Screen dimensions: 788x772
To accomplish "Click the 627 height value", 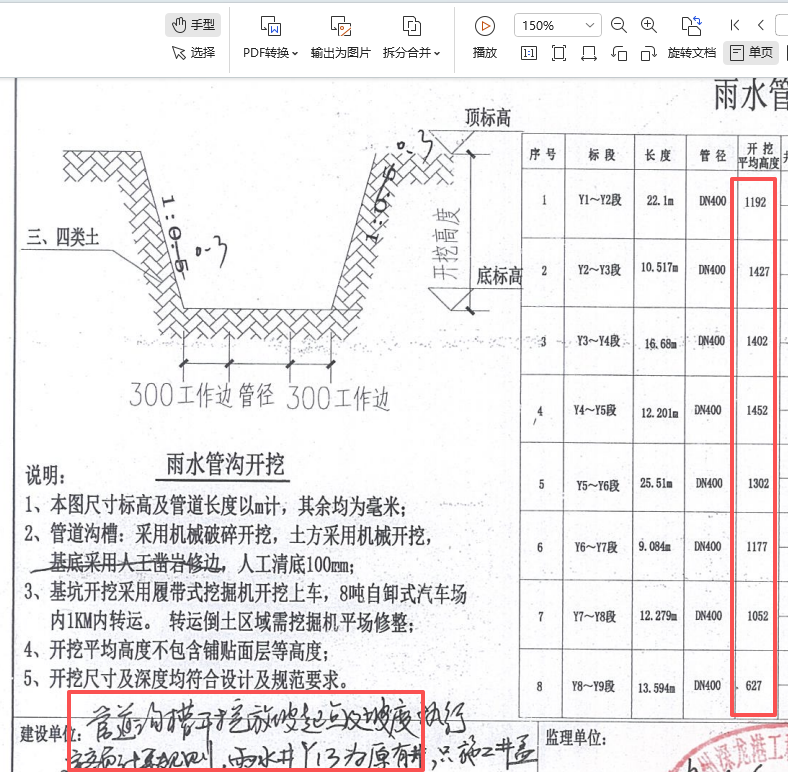I will tap(753, 686).
